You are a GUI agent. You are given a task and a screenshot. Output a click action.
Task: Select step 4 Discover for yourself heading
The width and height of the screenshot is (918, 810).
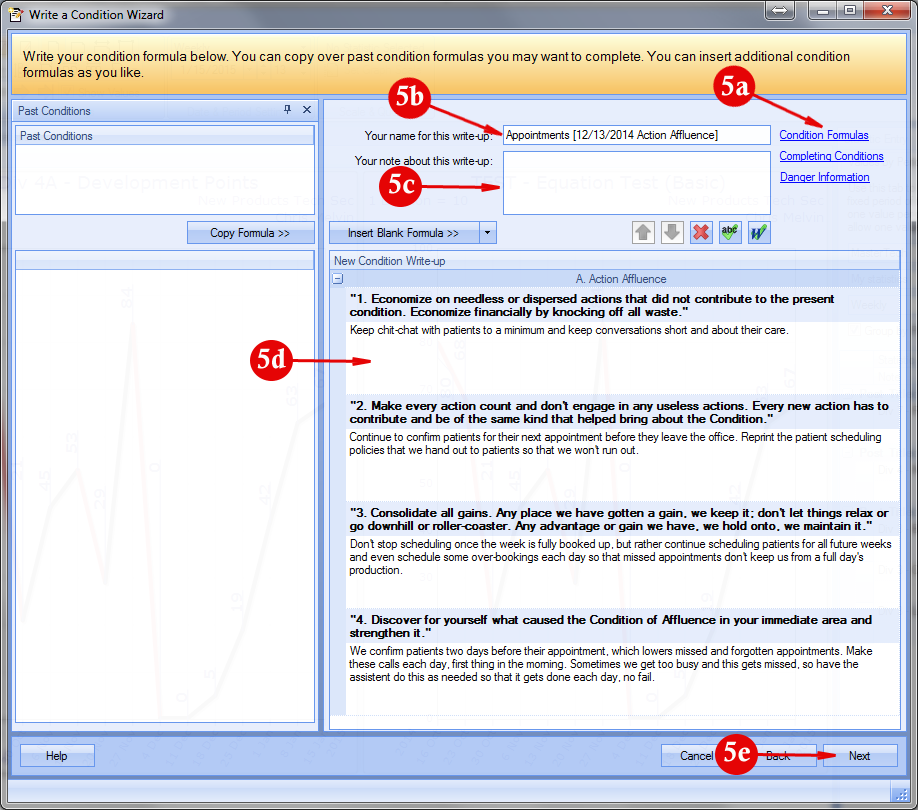pos(622,627)
